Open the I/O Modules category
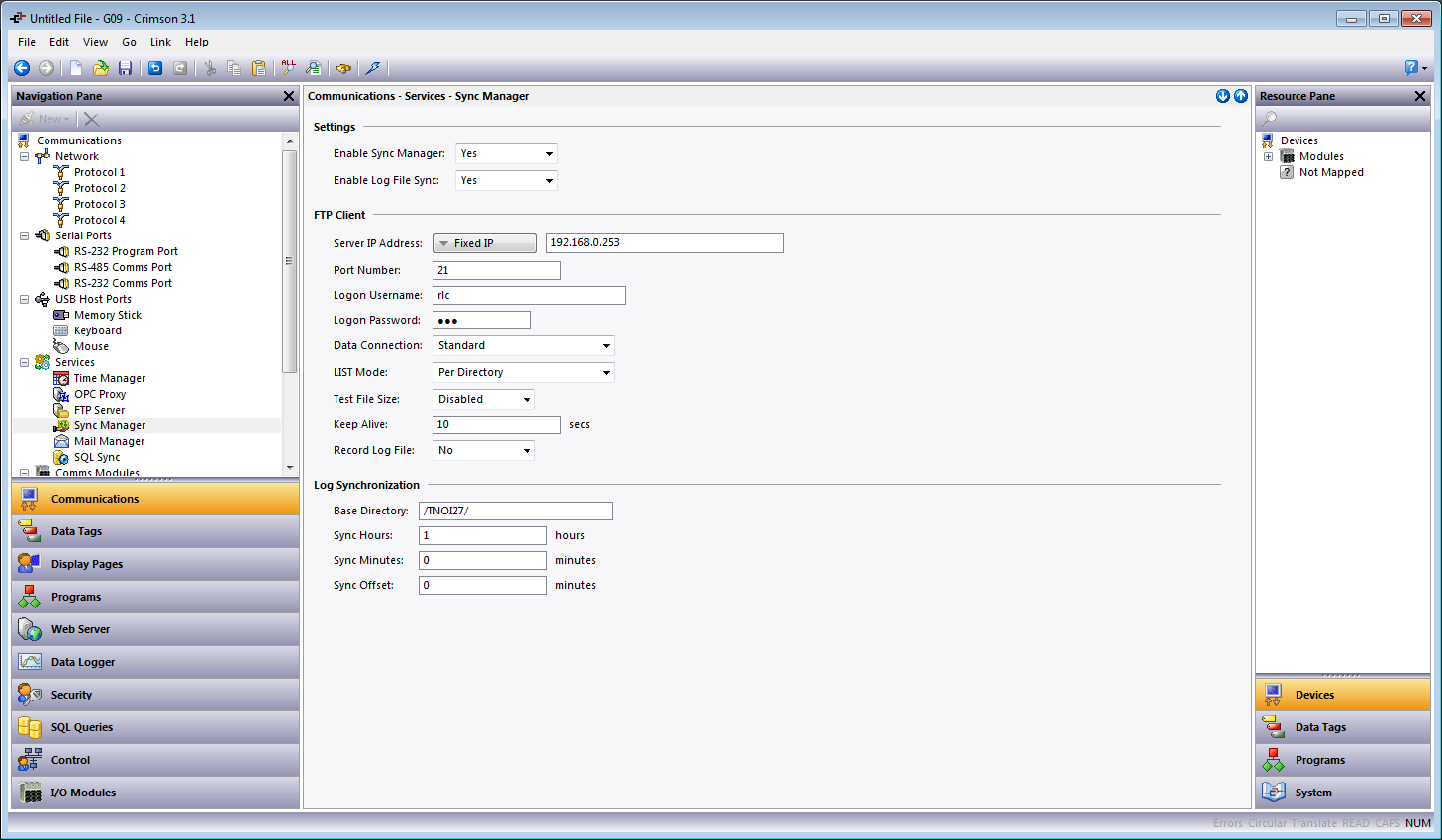Screen dimensions: 1442x840 [x=155, y=793]
